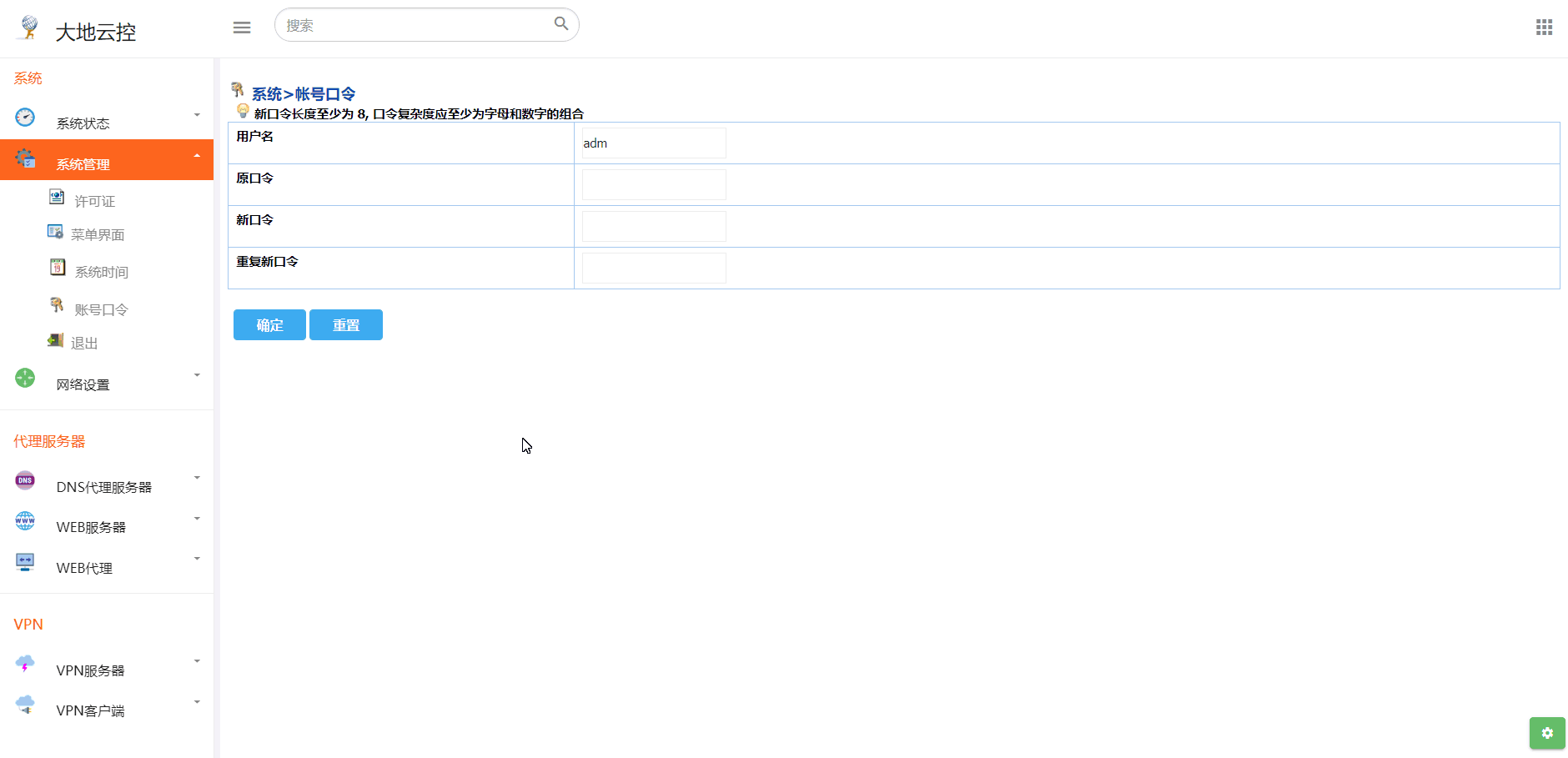Click the 许可证 certificate icon

tap(57, 197)
